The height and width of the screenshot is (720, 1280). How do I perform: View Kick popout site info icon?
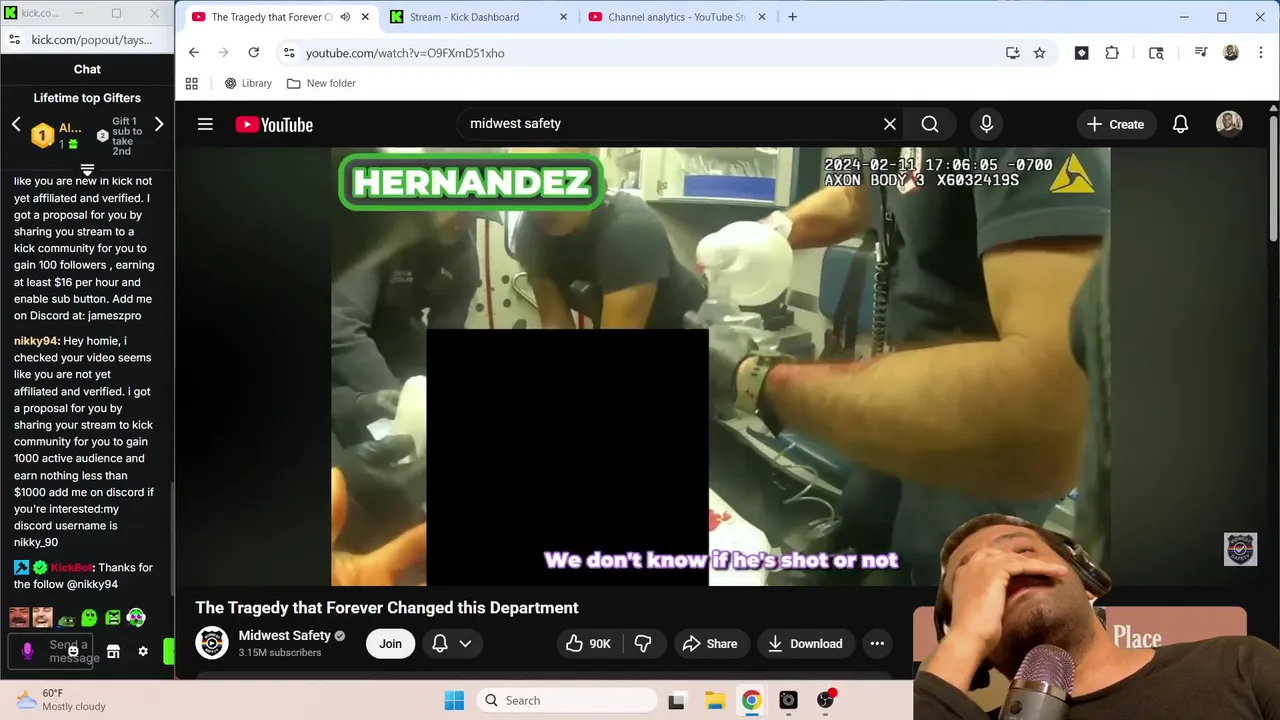(x=14, y=40)
